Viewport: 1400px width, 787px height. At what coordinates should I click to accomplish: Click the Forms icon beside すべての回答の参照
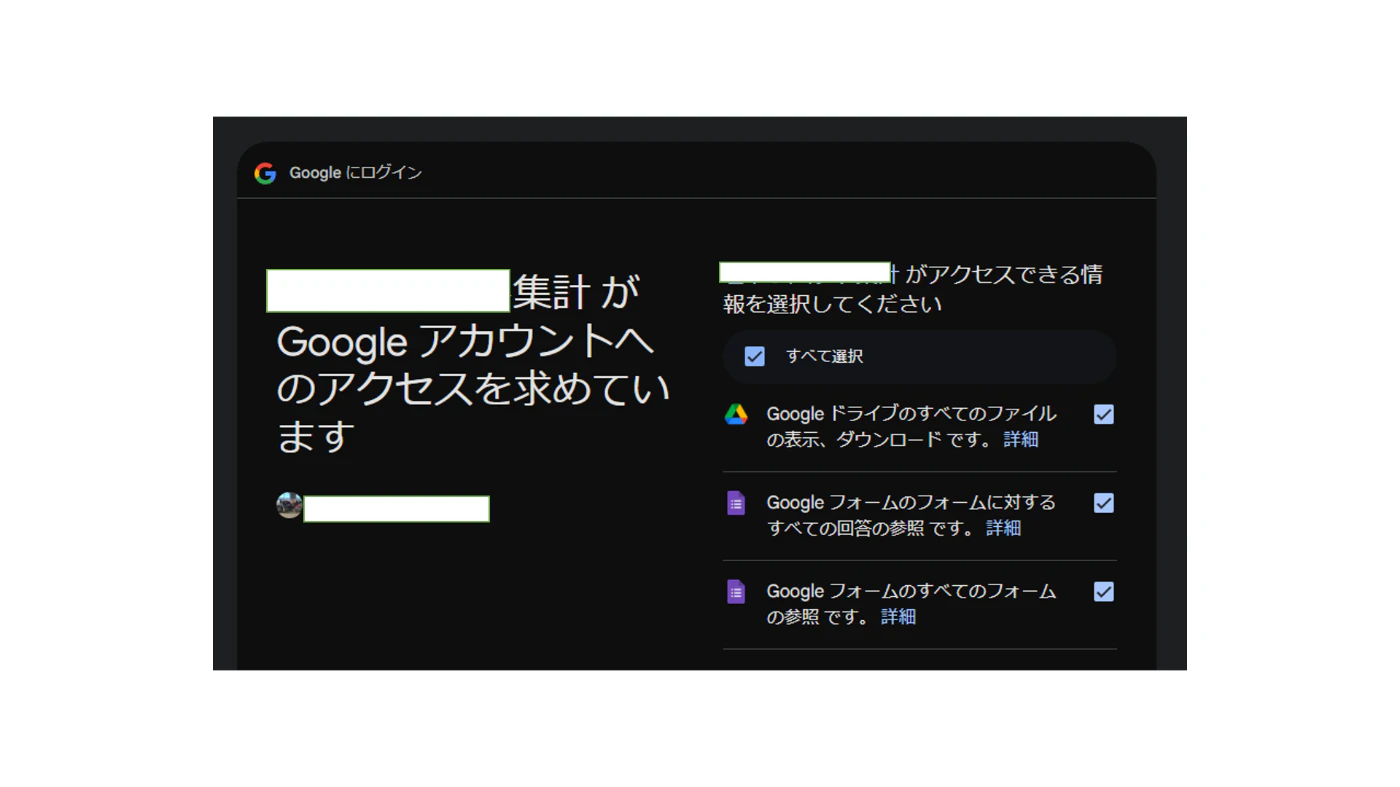click(x=736, y=503)
